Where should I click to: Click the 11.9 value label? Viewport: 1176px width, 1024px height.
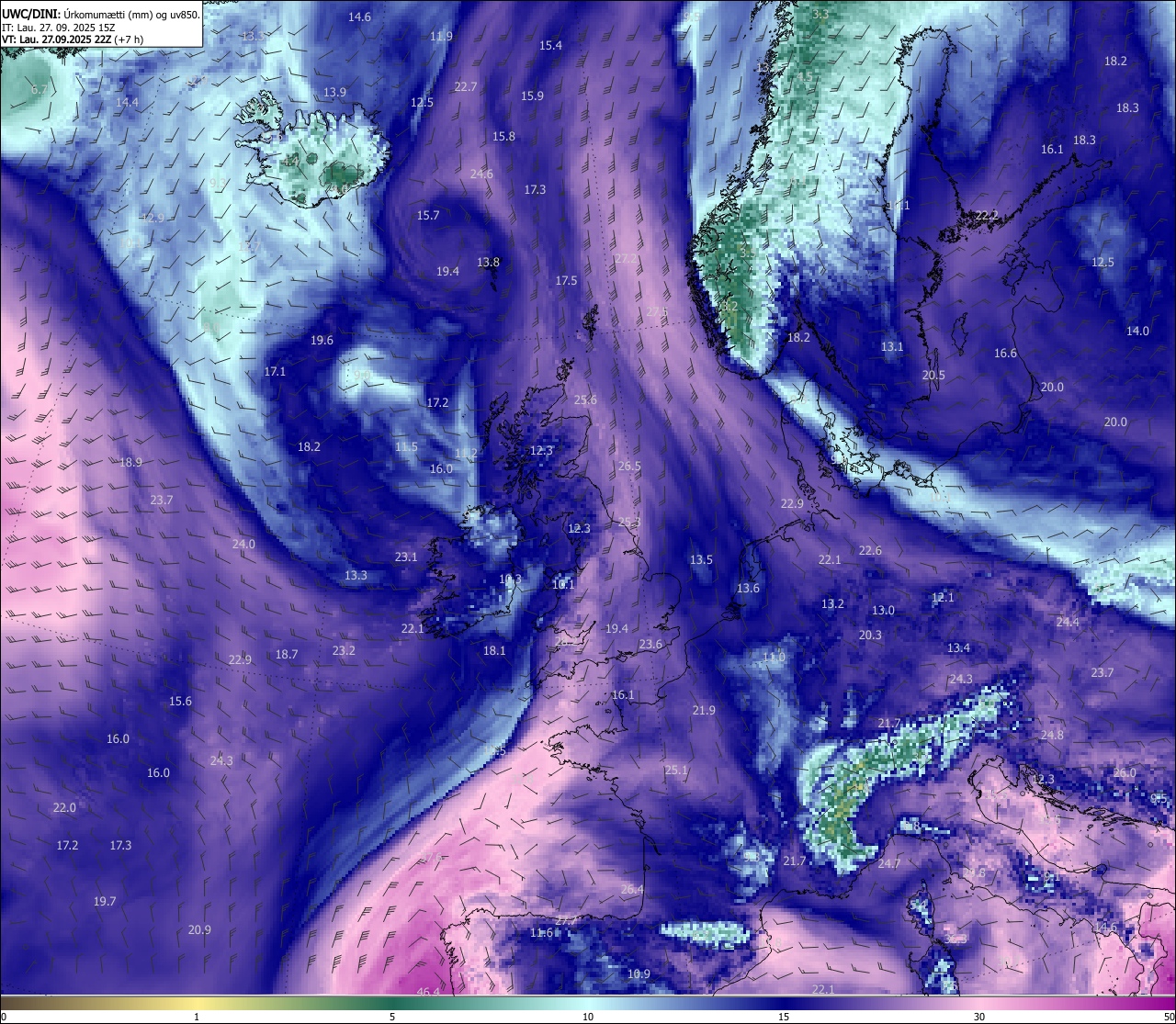[x=441, y=37]
